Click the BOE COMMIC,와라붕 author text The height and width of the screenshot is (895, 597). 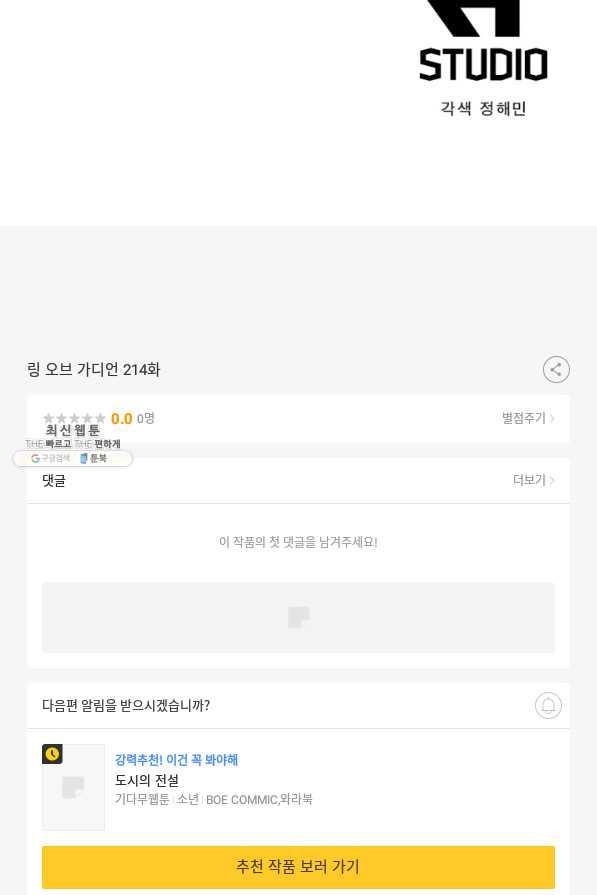tap(259, 799)
